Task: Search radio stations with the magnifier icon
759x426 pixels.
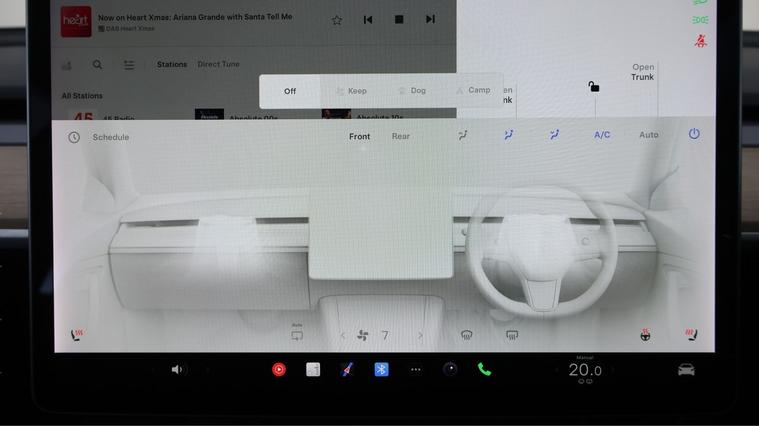Action: click(x=97, y=65)
